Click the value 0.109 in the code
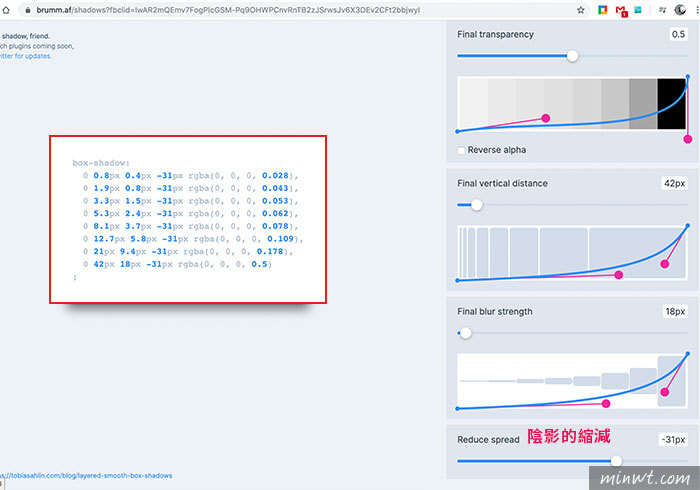Viewport: 700px width, 490px height. click(x=280, y=239)
